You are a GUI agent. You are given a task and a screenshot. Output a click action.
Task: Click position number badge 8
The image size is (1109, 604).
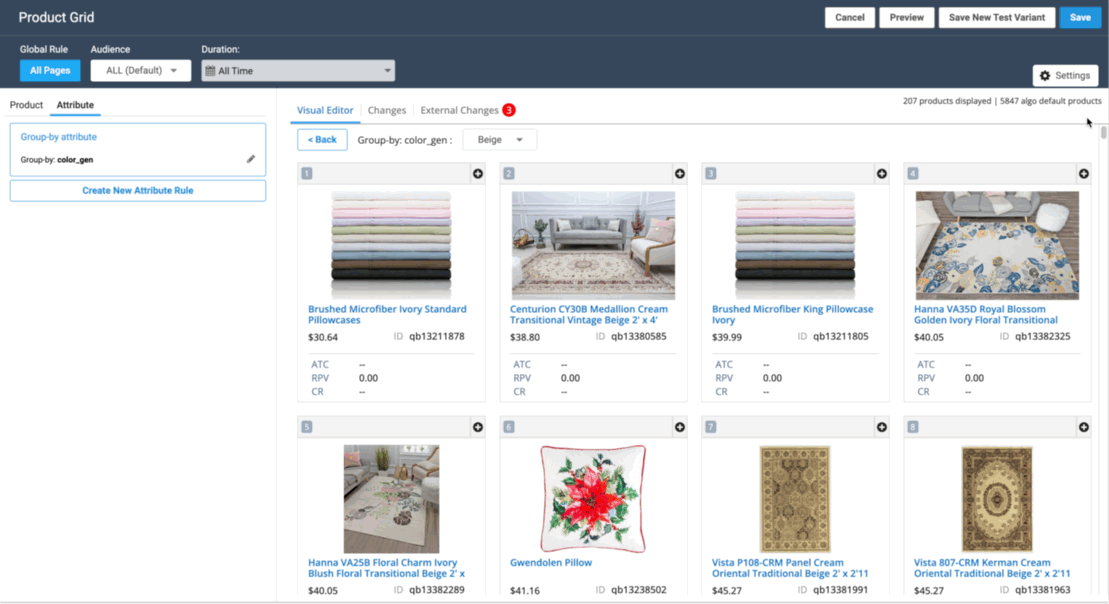coord(913,426)
